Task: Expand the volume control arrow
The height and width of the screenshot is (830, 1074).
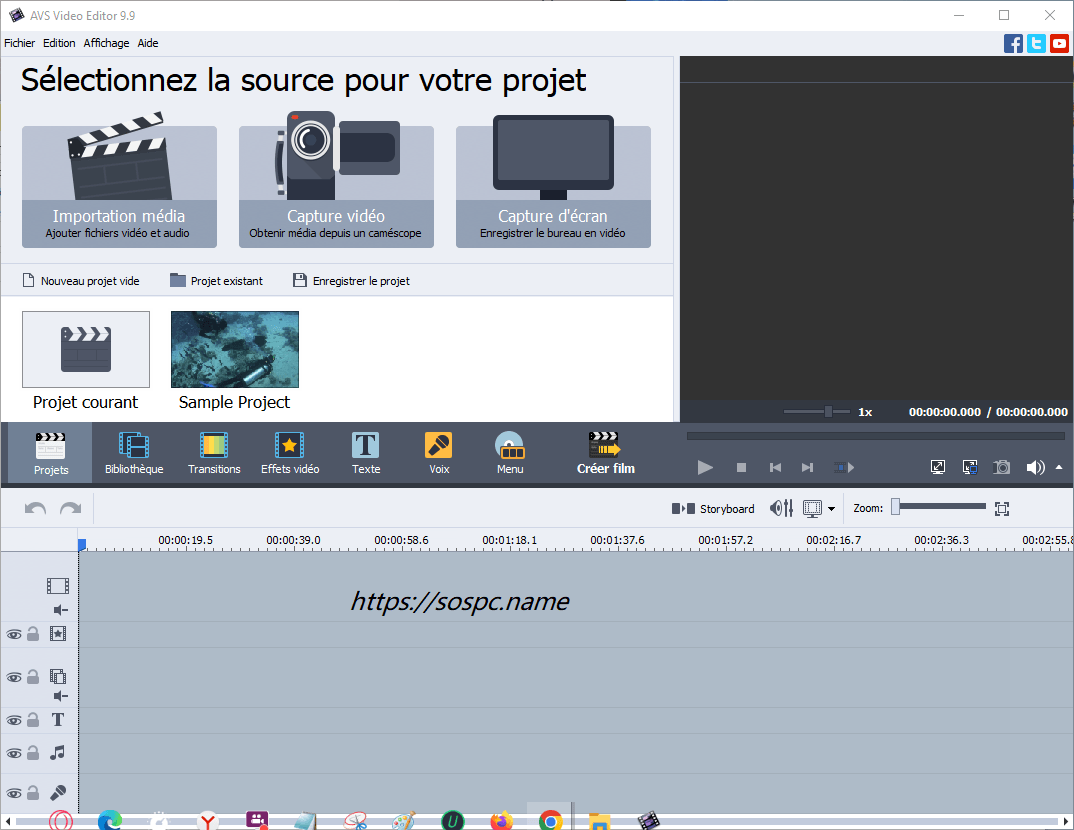Action: coord(1059,467)
